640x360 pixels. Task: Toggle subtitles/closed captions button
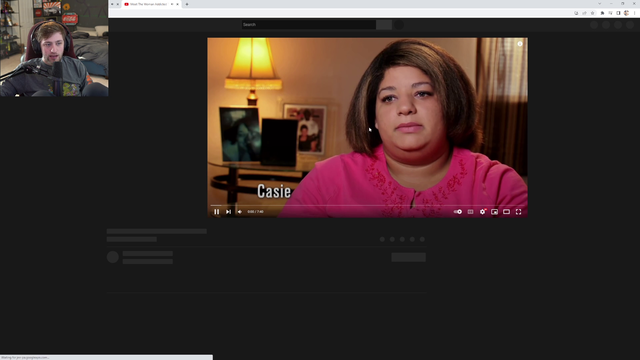click(470, 212)
